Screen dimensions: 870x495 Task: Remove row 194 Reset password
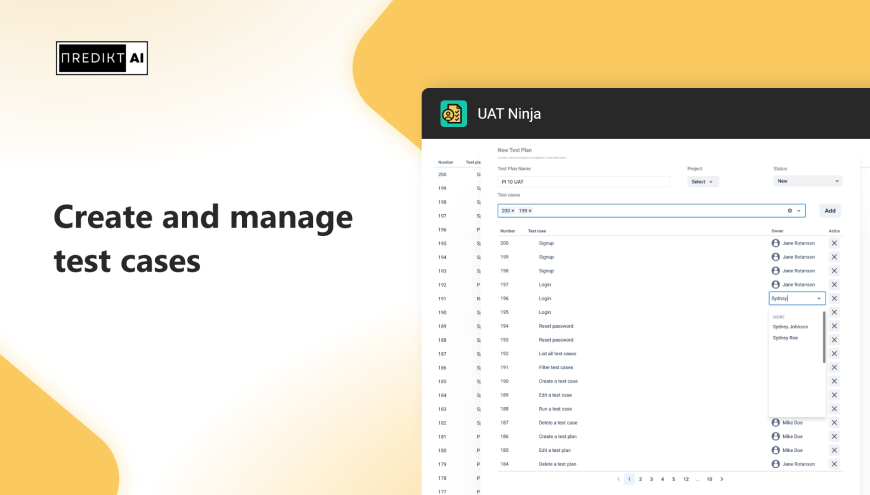click(x=834, y=326)
